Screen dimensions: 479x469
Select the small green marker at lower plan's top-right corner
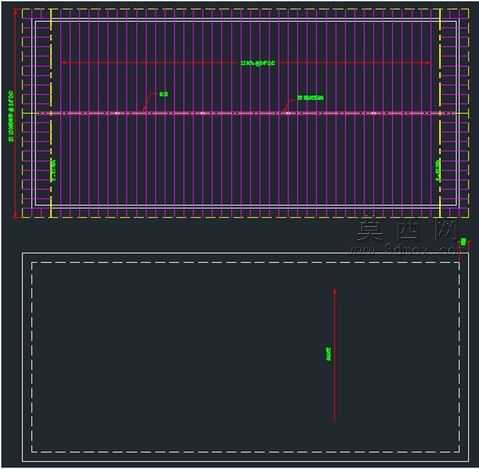tap(463, 242)
